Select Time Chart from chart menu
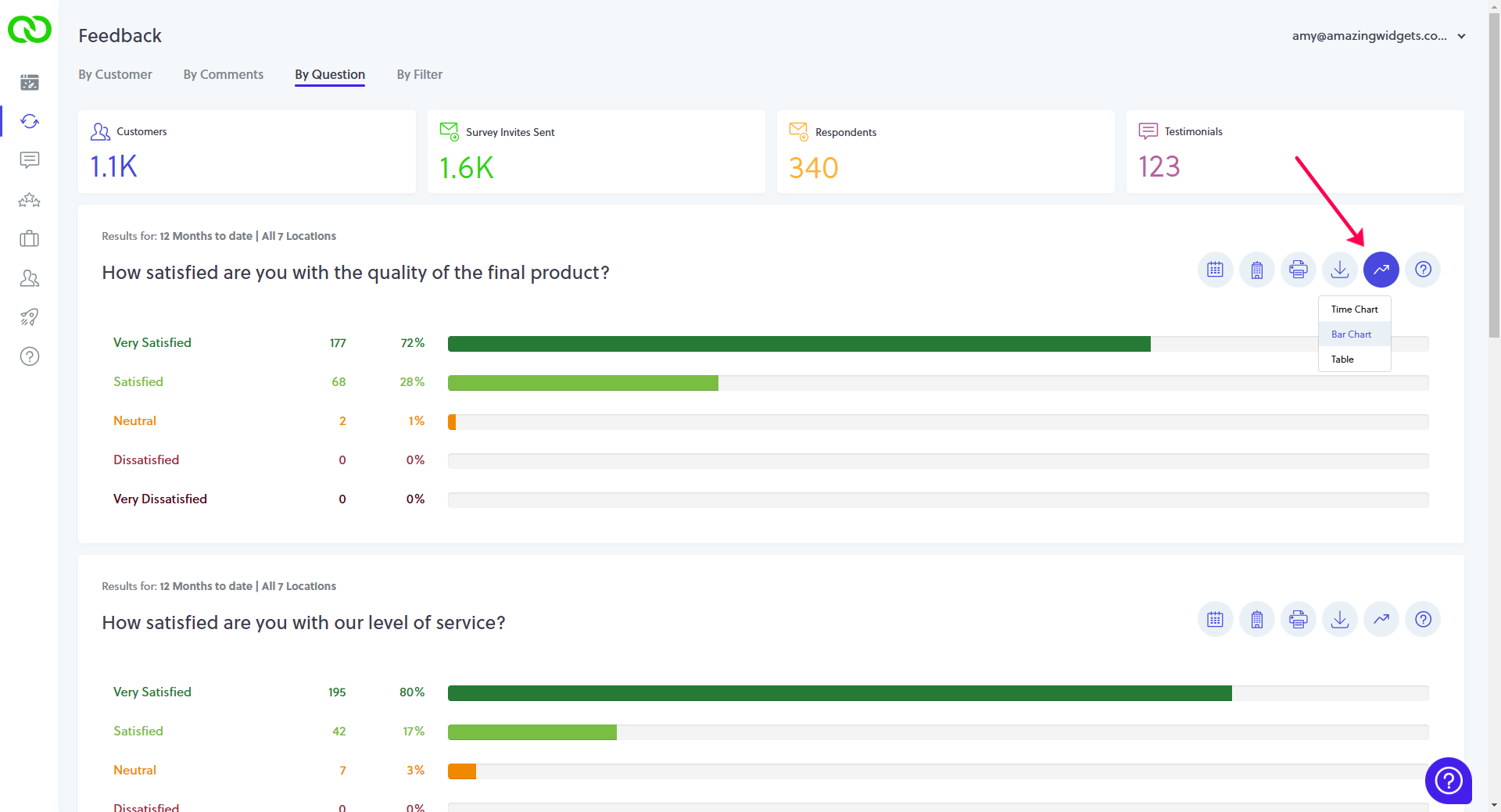 coord(1354,309)
